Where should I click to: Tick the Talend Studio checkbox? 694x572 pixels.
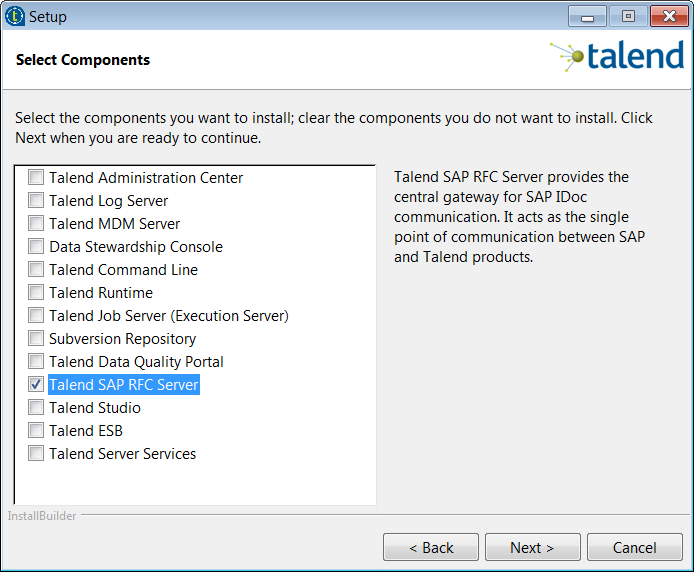click(36, 408)
